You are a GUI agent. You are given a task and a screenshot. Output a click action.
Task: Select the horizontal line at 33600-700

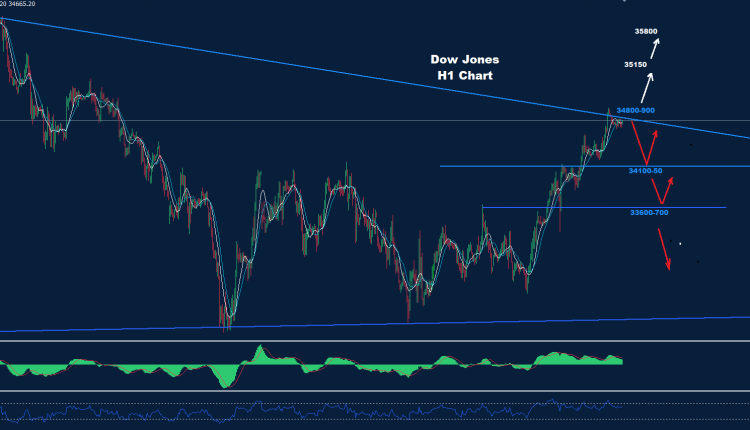click(604, 208)
